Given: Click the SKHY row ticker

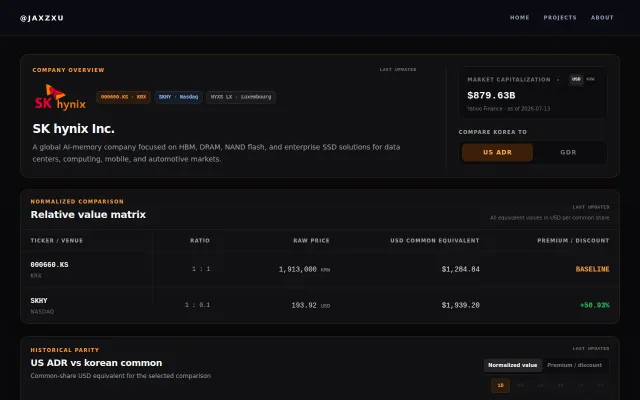Looking at the screenshot, I should [x=39, y=300].
